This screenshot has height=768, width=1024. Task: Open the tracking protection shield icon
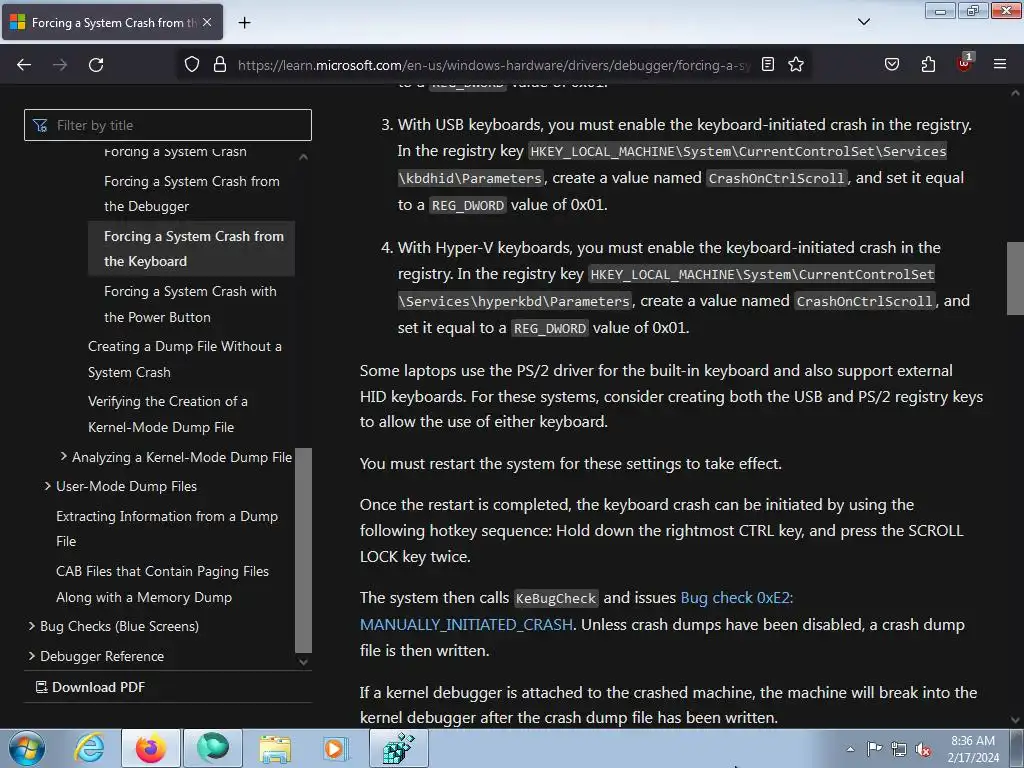tap(191, 65)
